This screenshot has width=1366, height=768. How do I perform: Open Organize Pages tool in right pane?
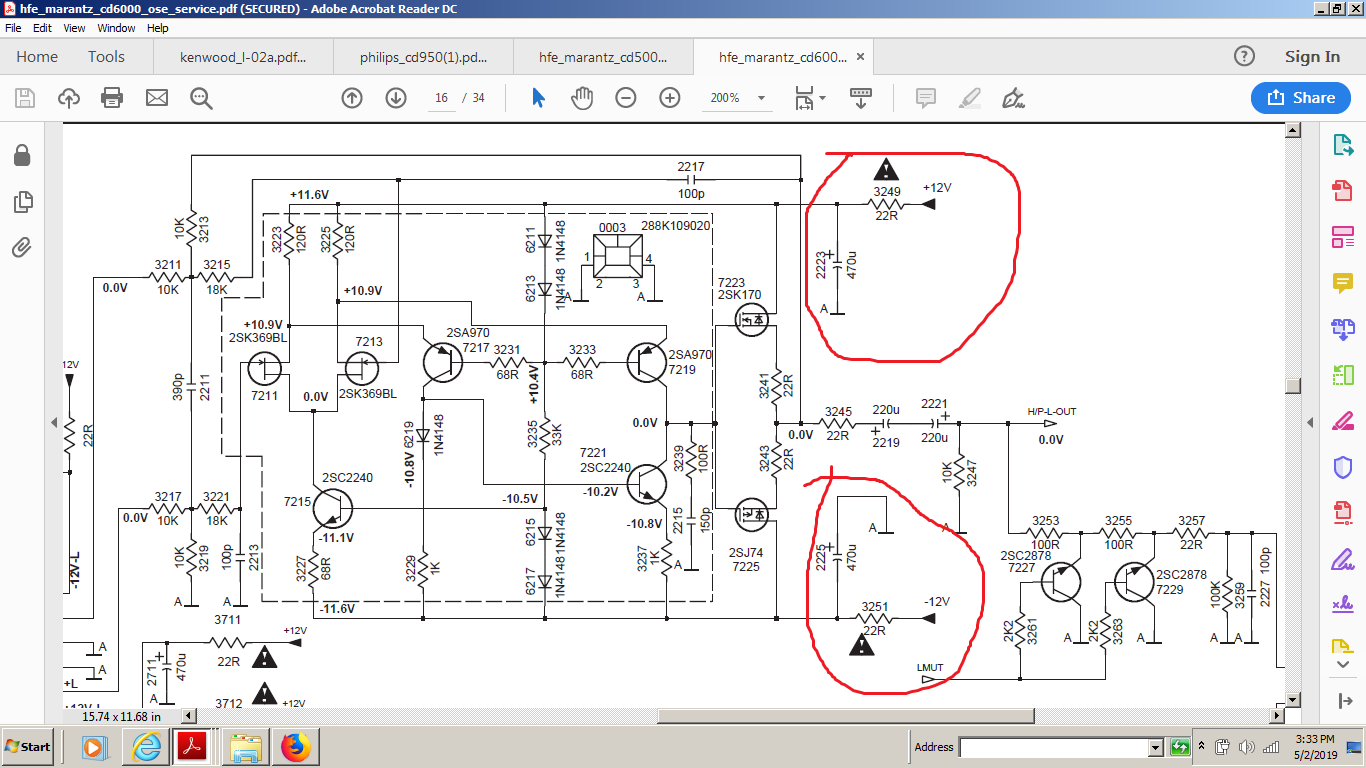[1342, 375]
